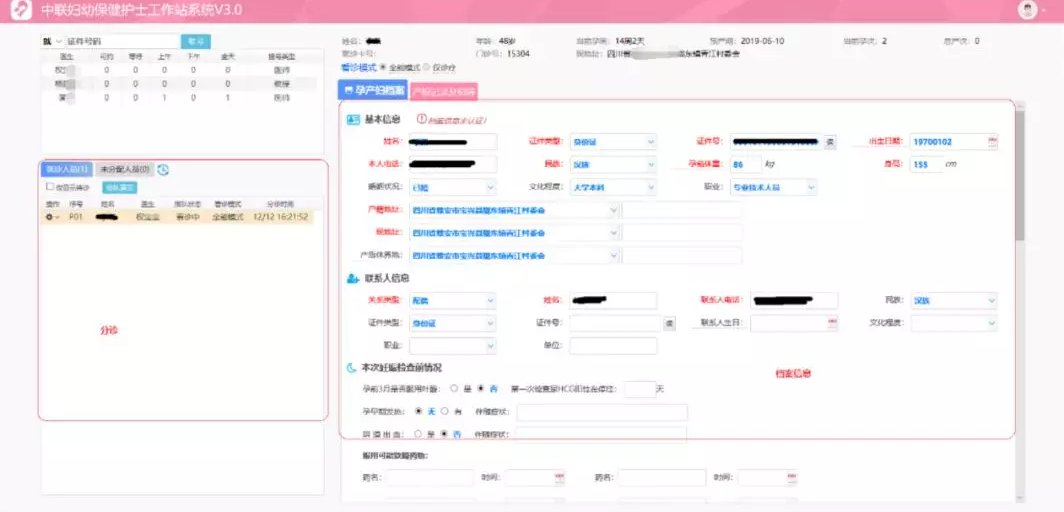Screen dimensions: 1064x512
Task: Click the contact's empty 证件号 field
Action: 615,323
